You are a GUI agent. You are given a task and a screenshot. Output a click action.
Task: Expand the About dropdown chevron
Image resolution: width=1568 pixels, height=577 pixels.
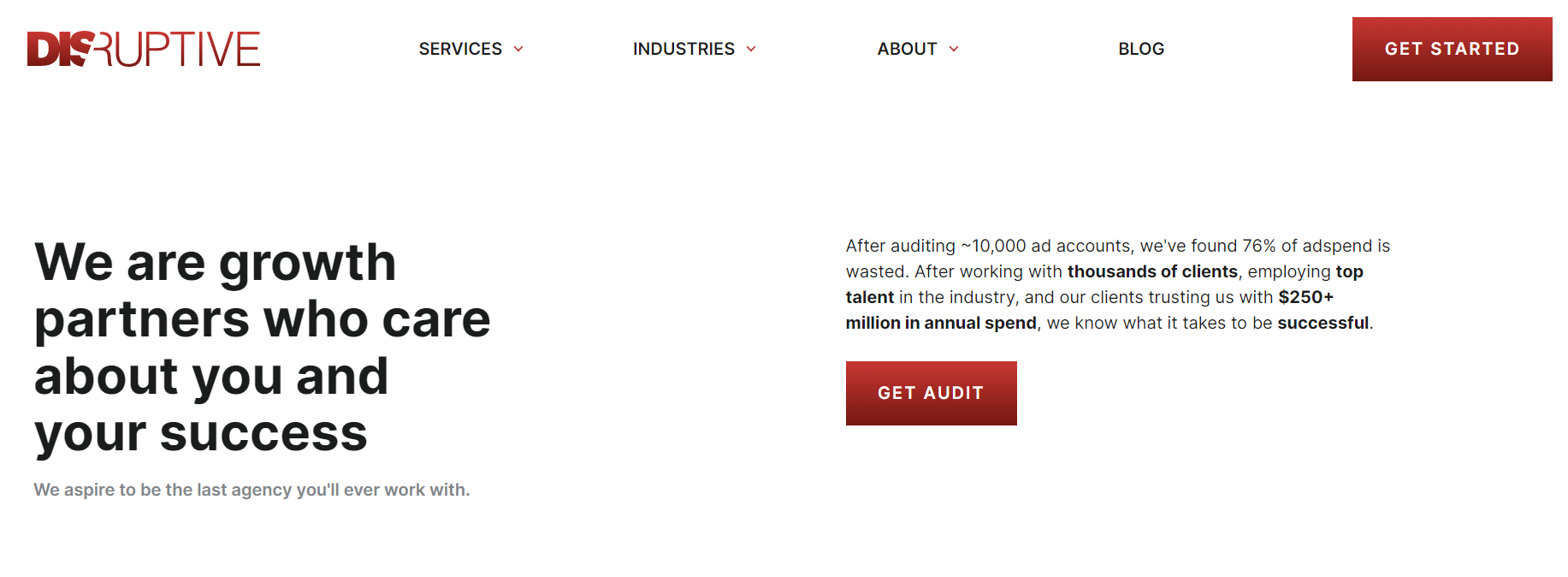tap(954, 50)
